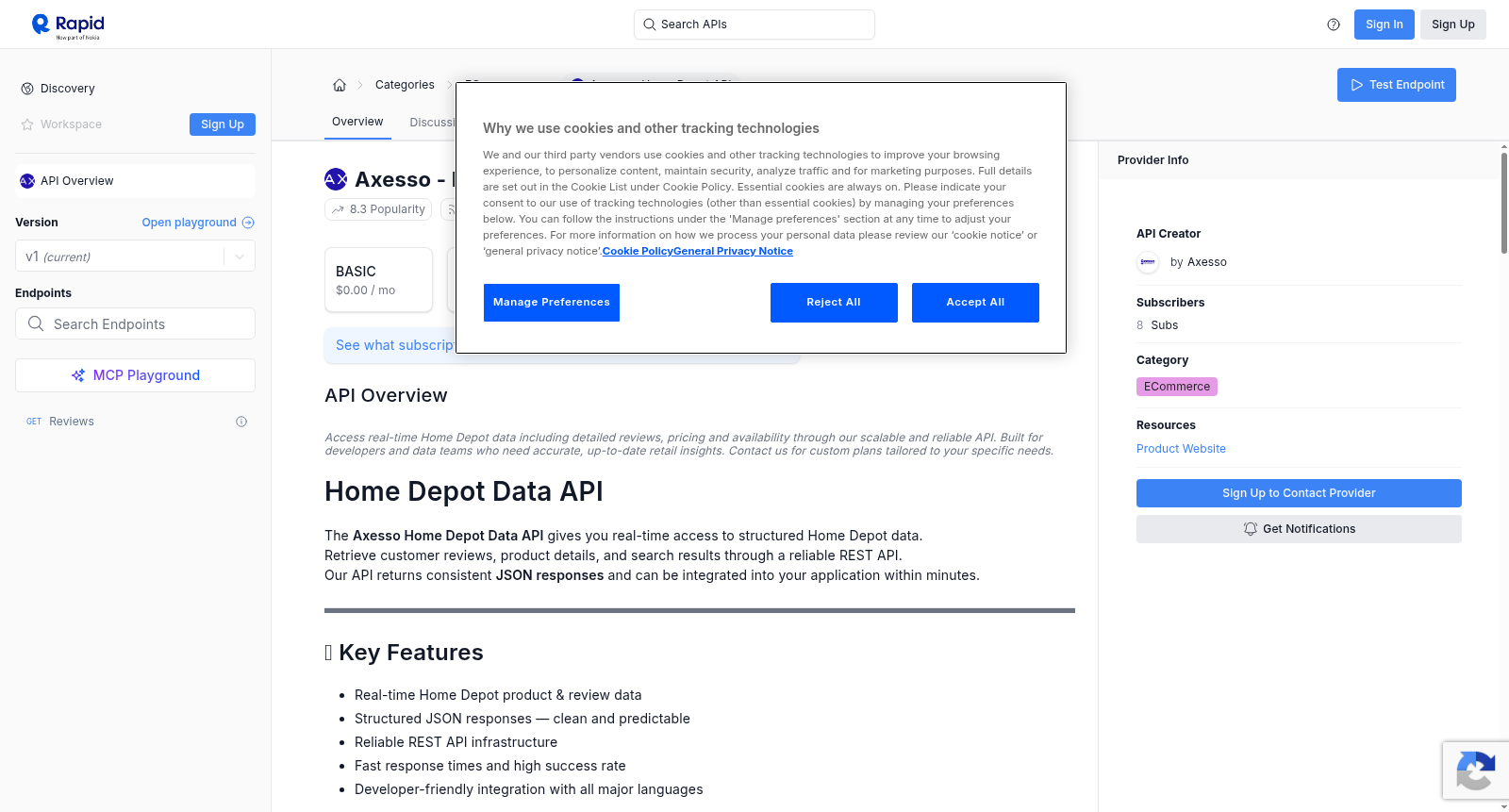The width and height of the screenshot is (1509, 812).
Task: Click the search magnifier in Search APIs
Action: pyautogui.click(x=649, y=25)
